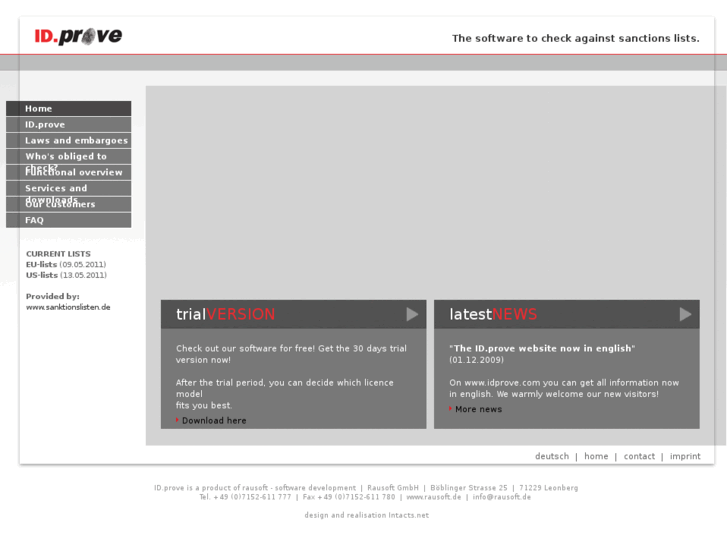The image size is (727, 545).
Task: Click the trialVERSION play arrow icon
Action: click(412, 314)
